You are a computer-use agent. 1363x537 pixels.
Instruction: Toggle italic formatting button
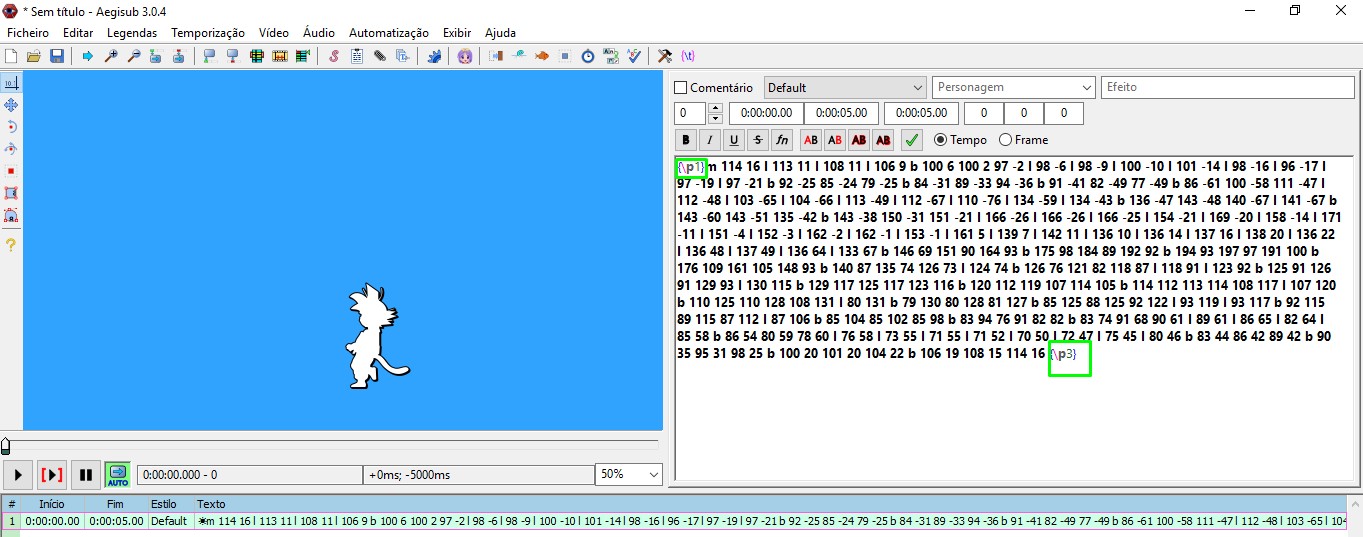pos(710,140)
